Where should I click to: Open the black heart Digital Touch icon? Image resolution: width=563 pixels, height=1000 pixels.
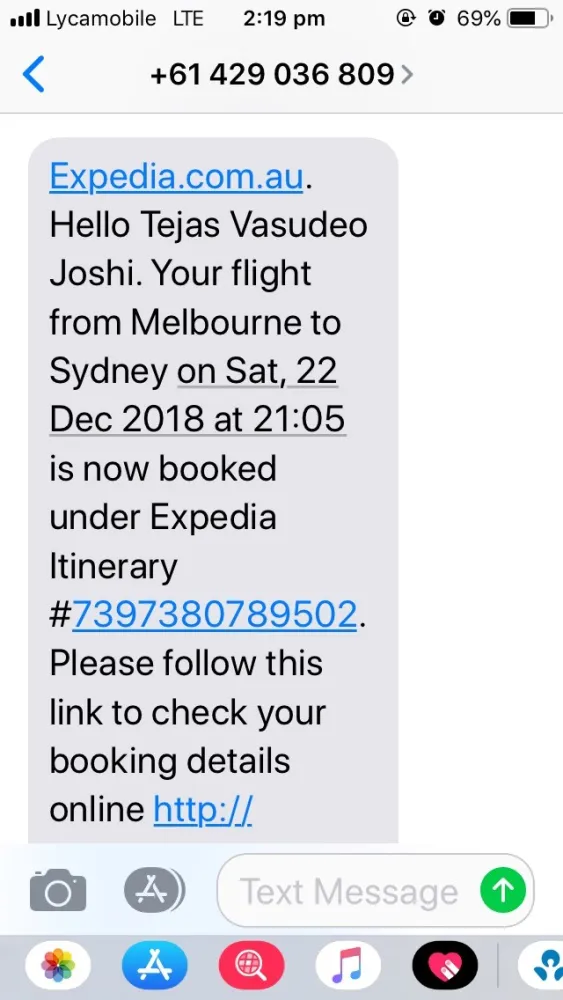[x=445, y=965]
